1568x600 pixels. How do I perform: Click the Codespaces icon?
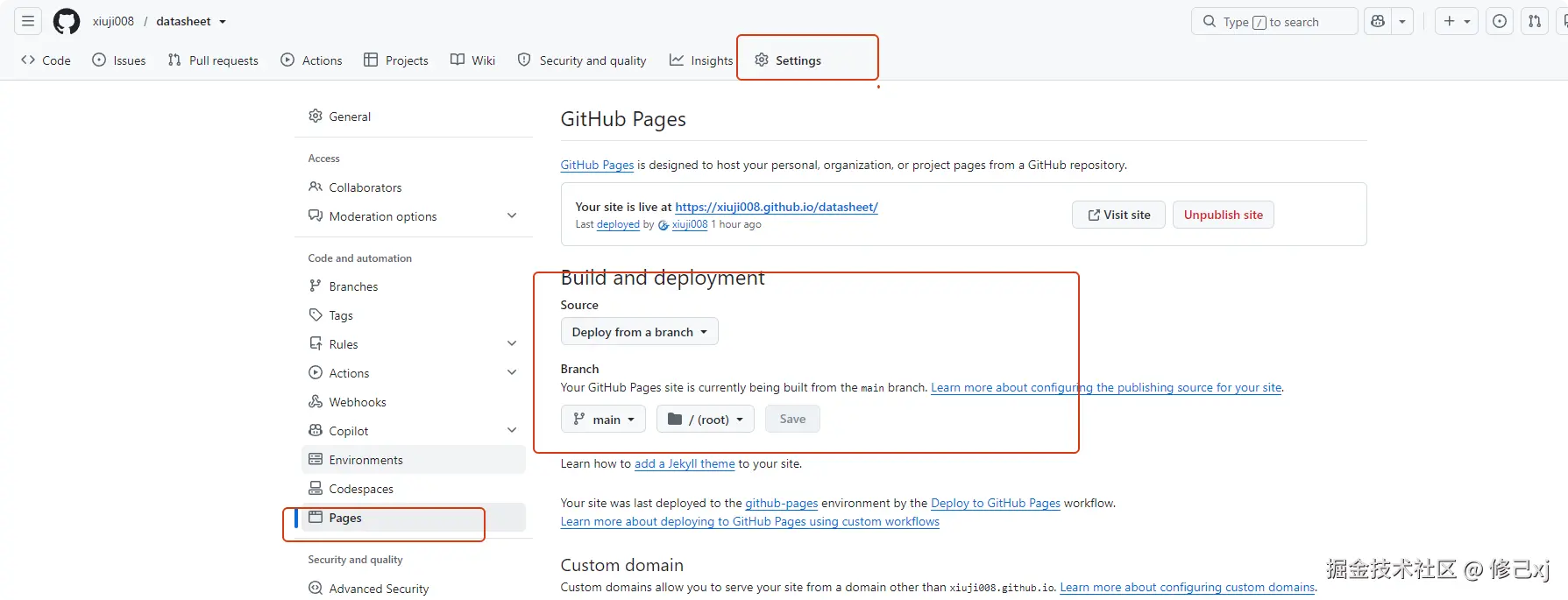click(x=316, y=488)
